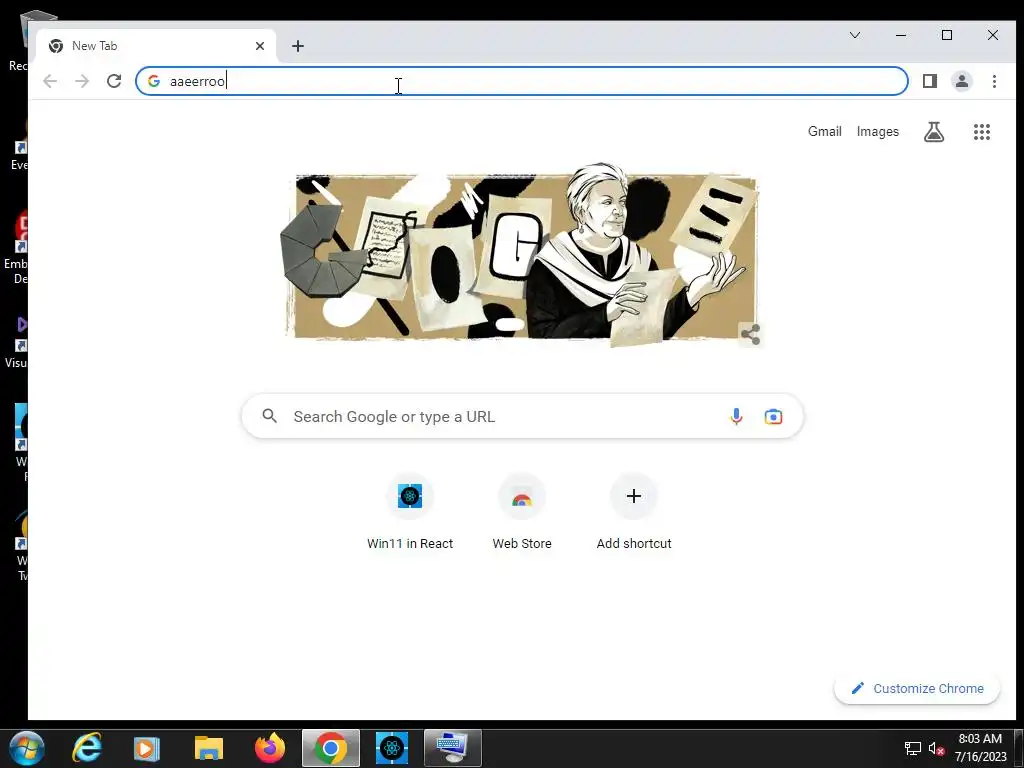Open Windows Media Player from taskbar
The width and height of the screenshot is (1024, 768).
[x=146, y=748]
